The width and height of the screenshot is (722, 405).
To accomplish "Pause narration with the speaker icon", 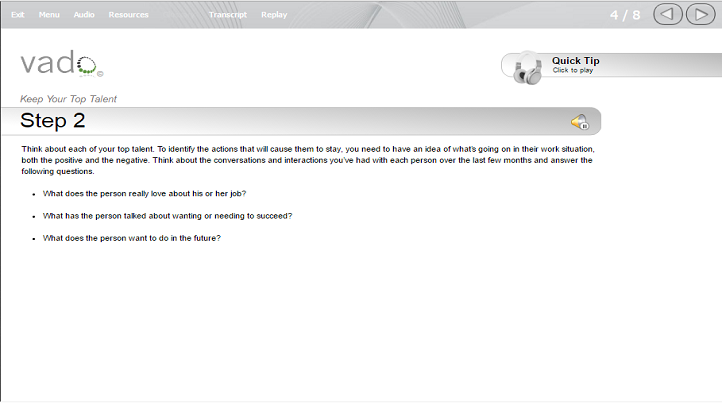I will coord(580,122).
